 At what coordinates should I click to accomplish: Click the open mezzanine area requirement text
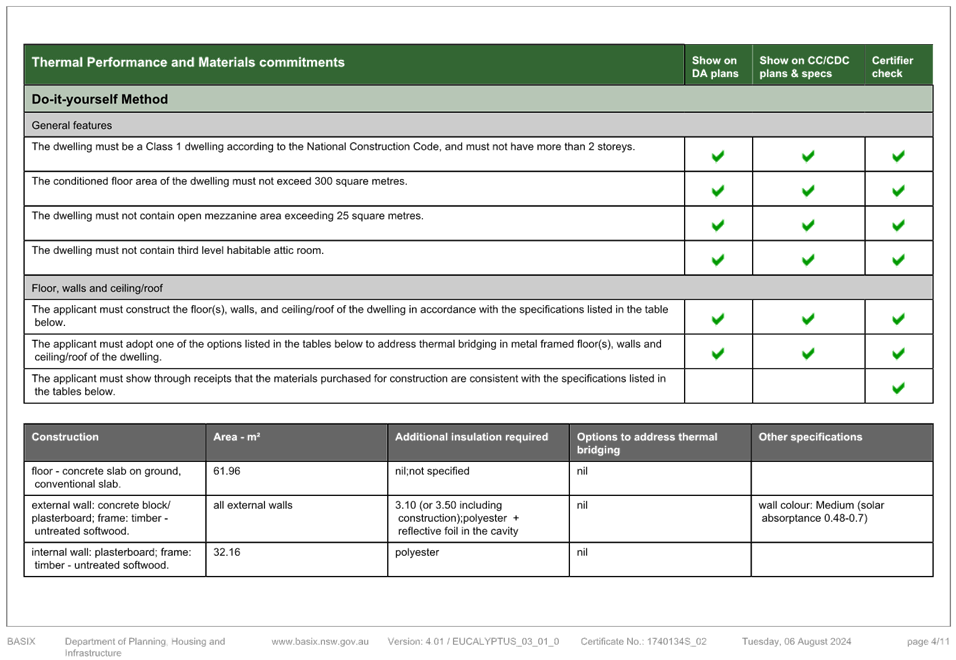[x=227, y=216]
